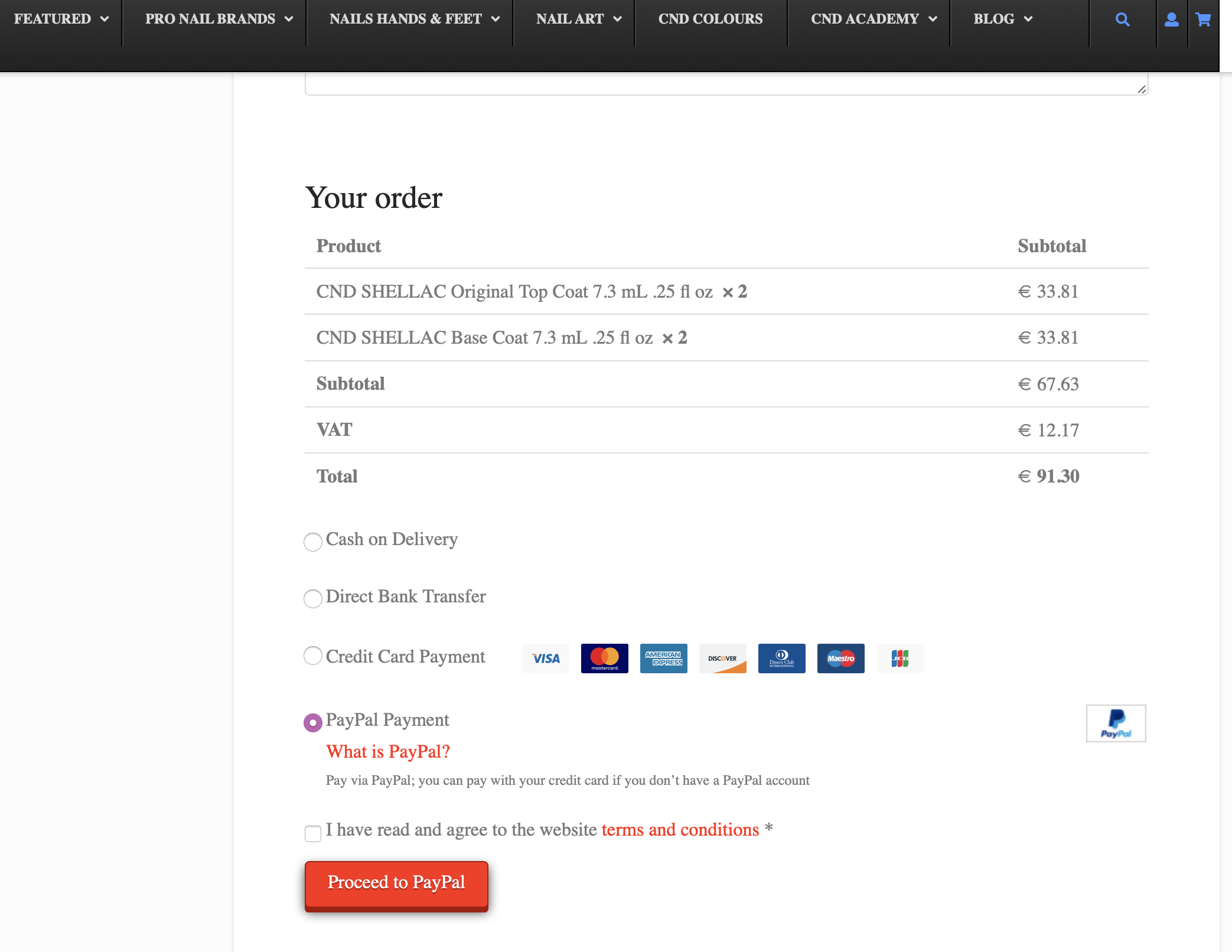The width and height of the screenshot is (1232, 952).
Task: Select the Cash on Delivery option
Action: pos(312,542)
